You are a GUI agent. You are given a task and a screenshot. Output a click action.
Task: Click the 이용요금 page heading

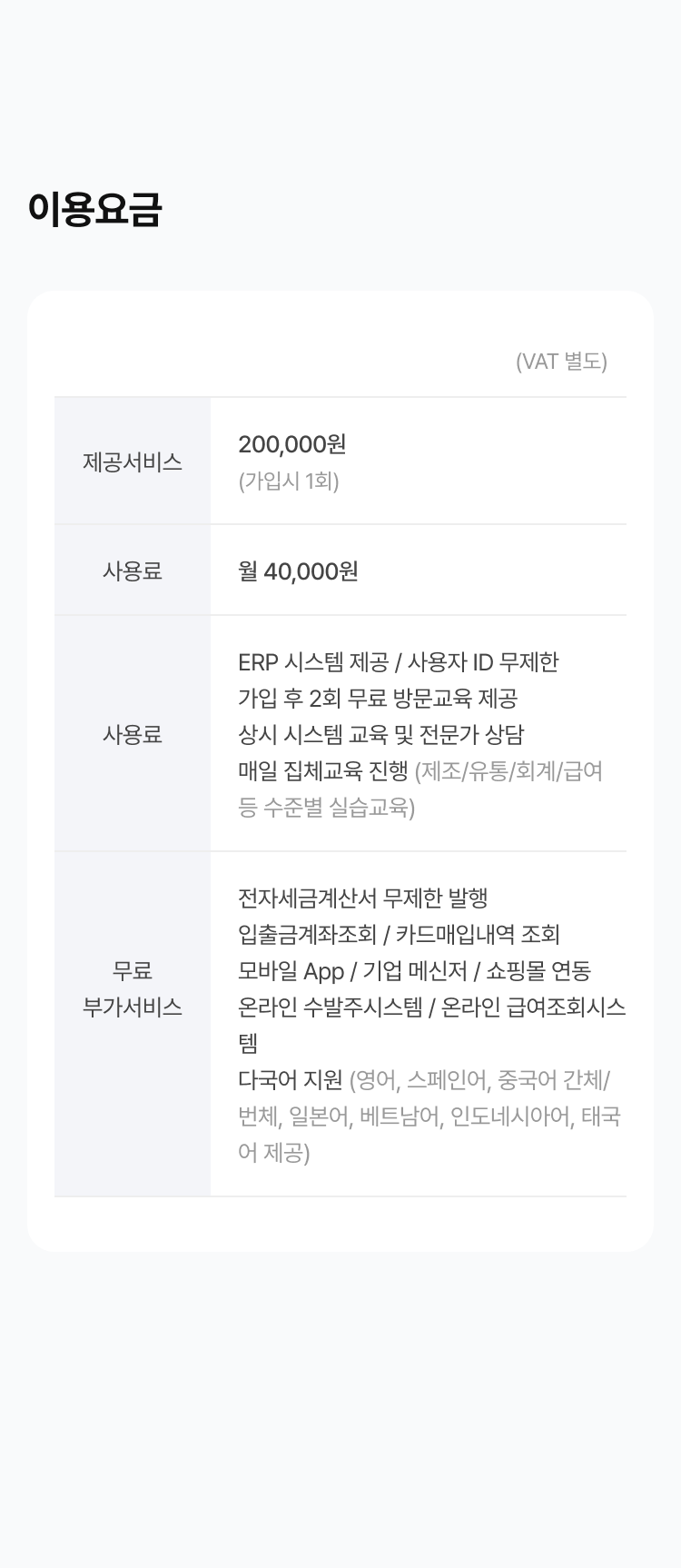click(95, 210)
